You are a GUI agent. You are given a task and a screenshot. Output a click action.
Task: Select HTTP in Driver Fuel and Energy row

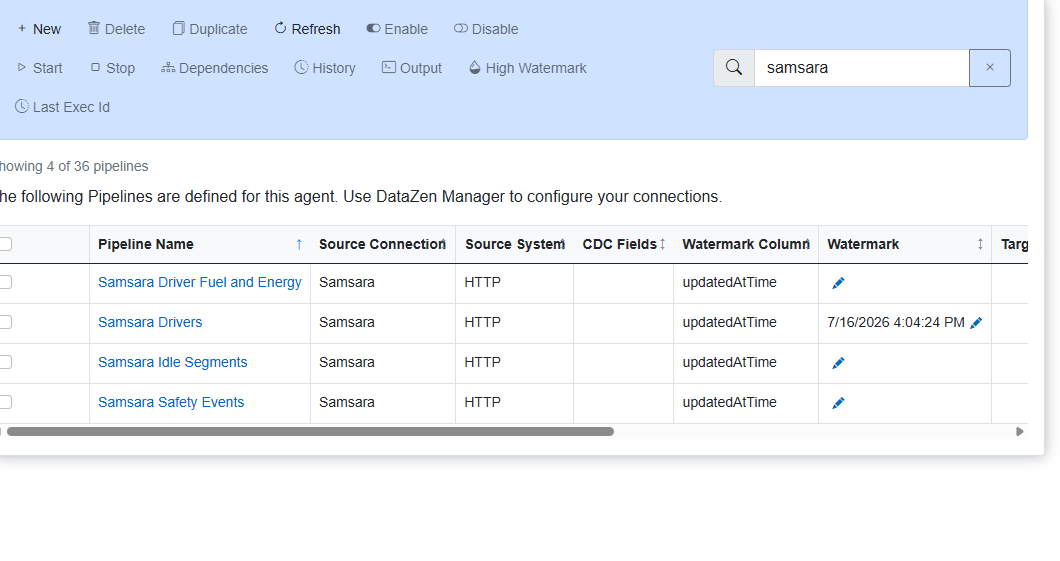(x=483, y=283)
